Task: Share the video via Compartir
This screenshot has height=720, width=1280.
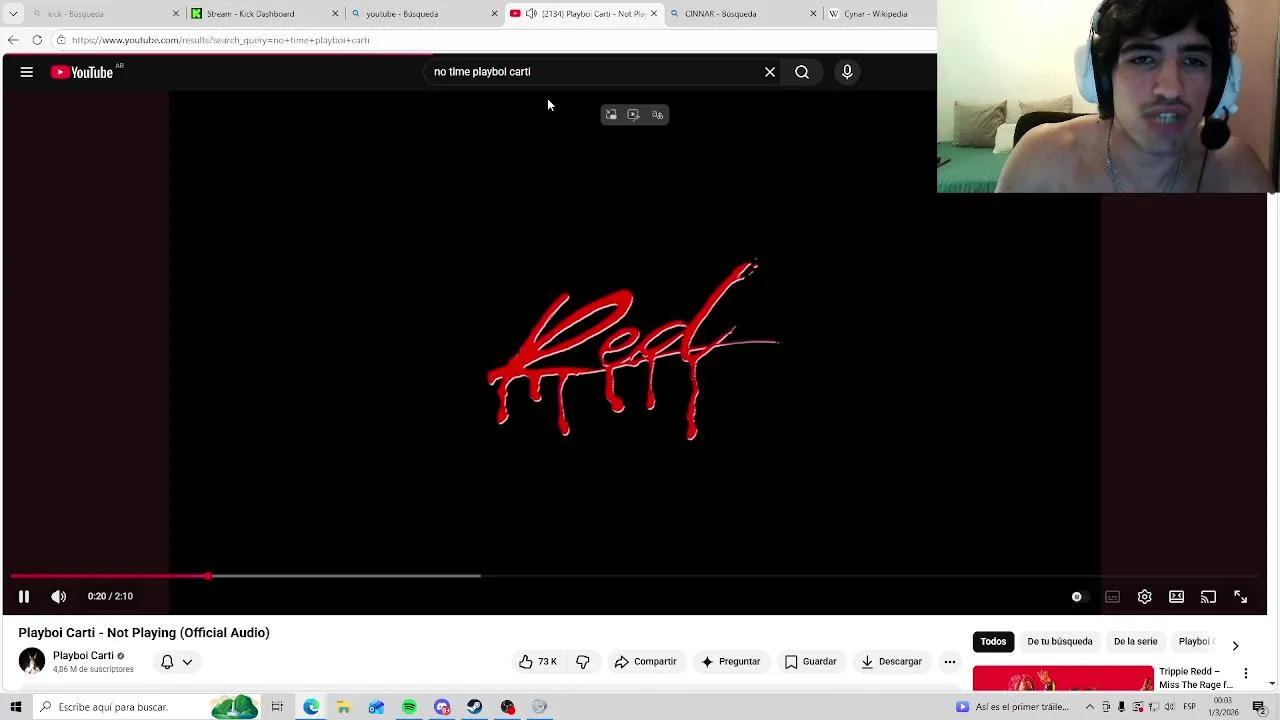Action: (645, 662)
